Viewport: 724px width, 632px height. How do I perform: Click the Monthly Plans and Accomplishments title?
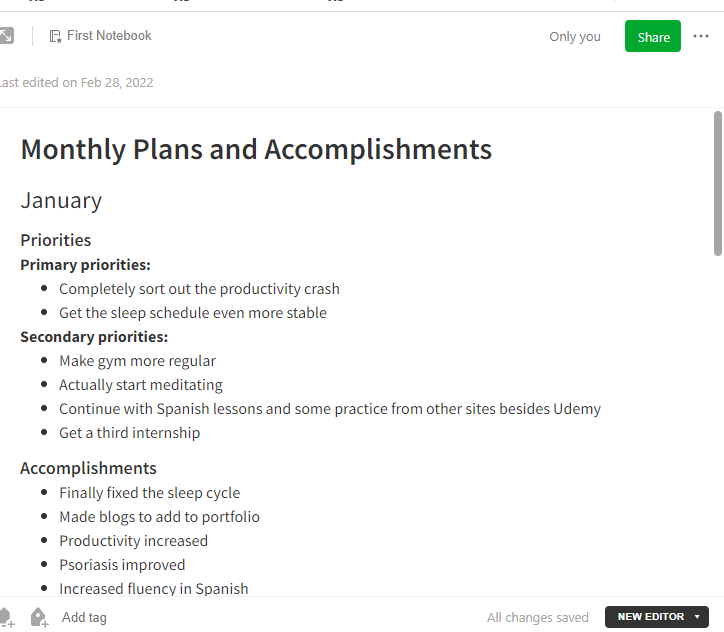(256, 150)
